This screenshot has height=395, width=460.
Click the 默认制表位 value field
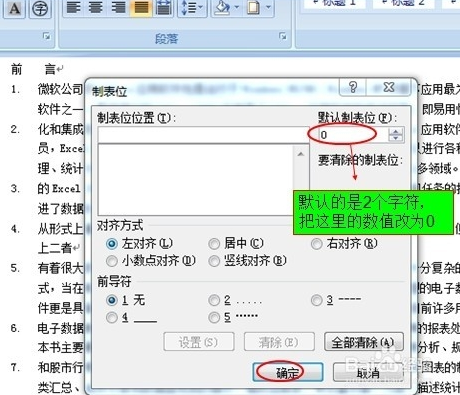[353, 135]
